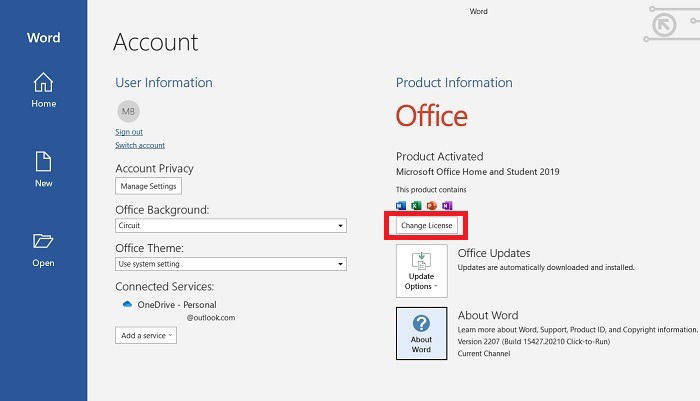Click the back arrow circle icon at top right
This screenshot has width=700, height=401.
click(x=664, y=25)
